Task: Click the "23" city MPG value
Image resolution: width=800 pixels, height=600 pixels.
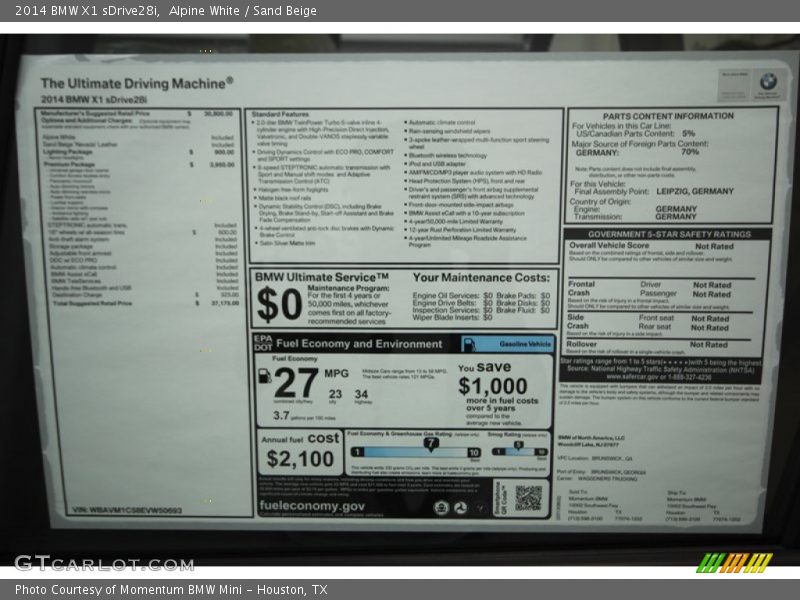Action: click(x=335, y=394)
